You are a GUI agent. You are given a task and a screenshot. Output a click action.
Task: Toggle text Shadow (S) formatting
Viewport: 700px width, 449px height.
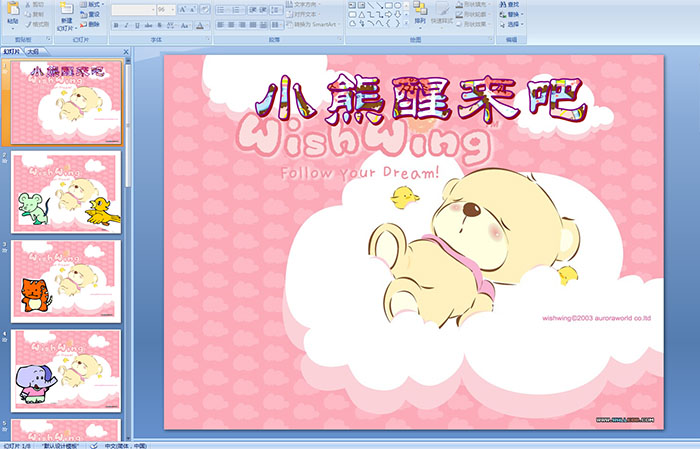(159, 25)
